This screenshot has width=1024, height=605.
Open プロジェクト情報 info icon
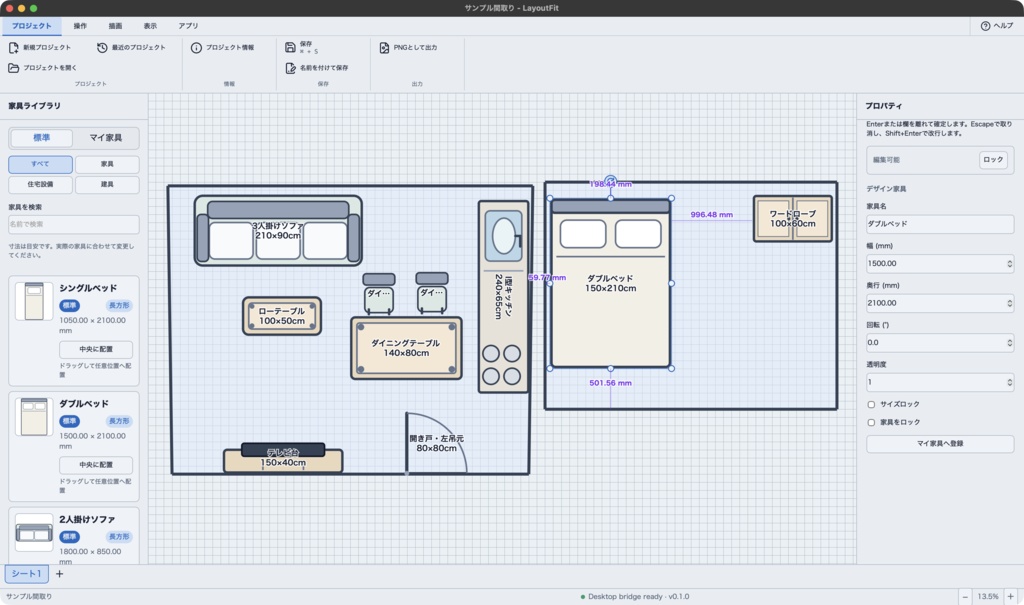[196, 48]
